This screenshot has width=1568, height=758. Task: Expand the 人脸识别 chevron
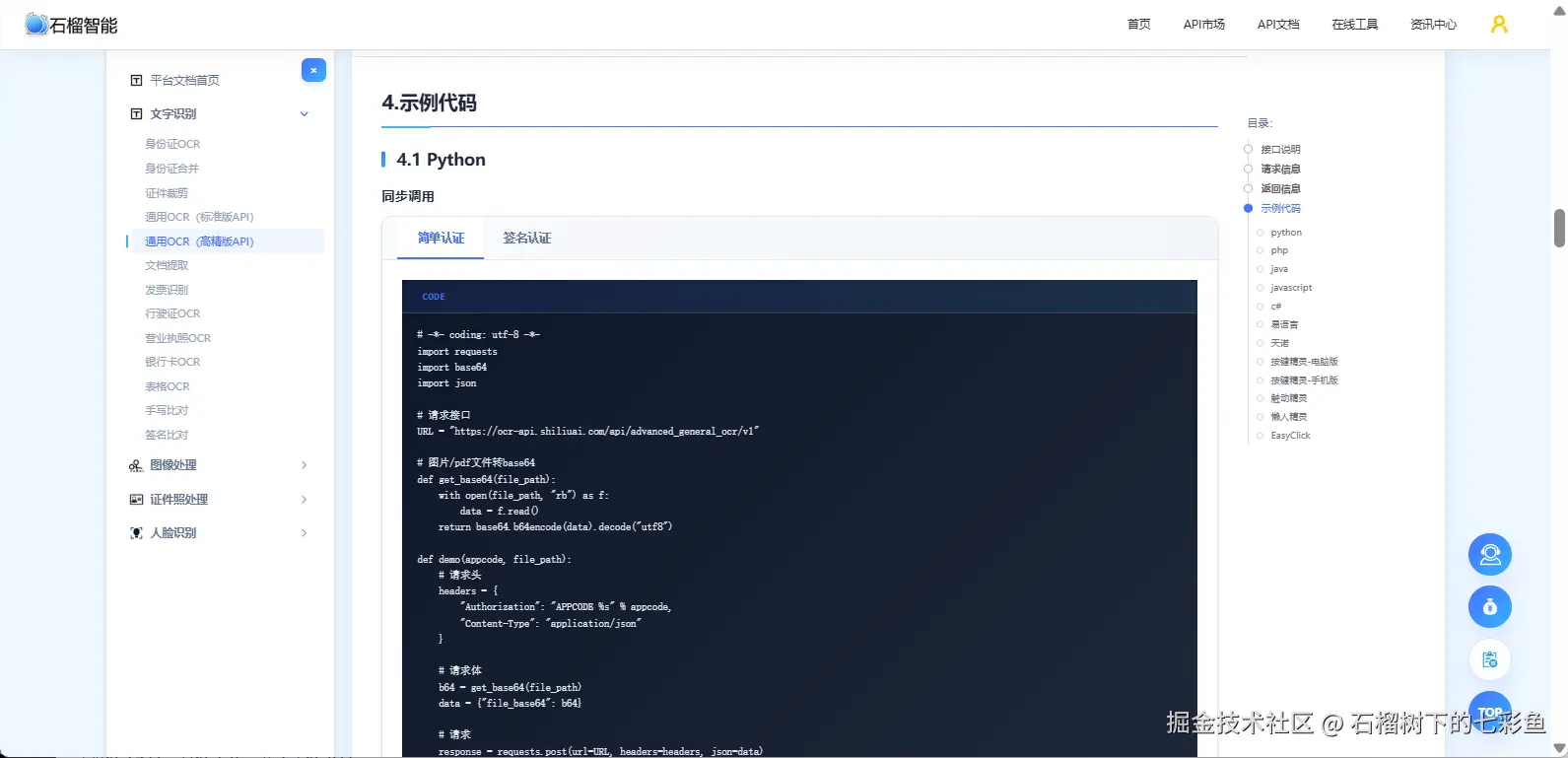(305, 533)
